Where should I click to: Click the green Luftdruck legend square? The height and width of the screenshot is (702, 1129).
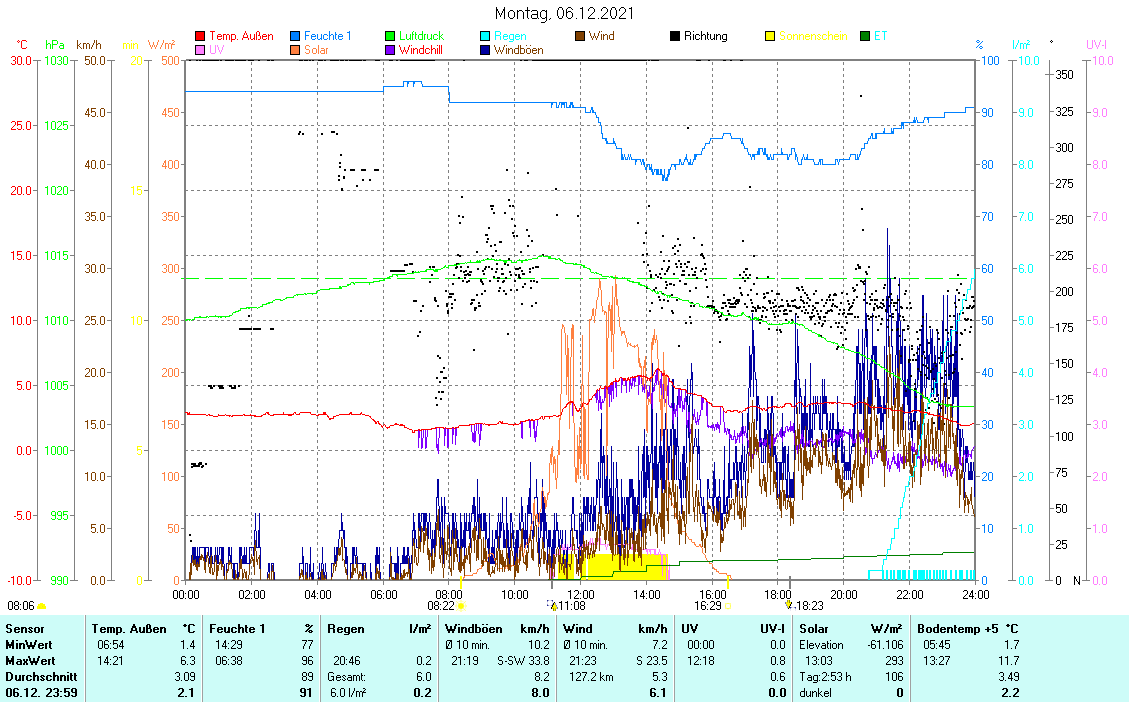390,36
